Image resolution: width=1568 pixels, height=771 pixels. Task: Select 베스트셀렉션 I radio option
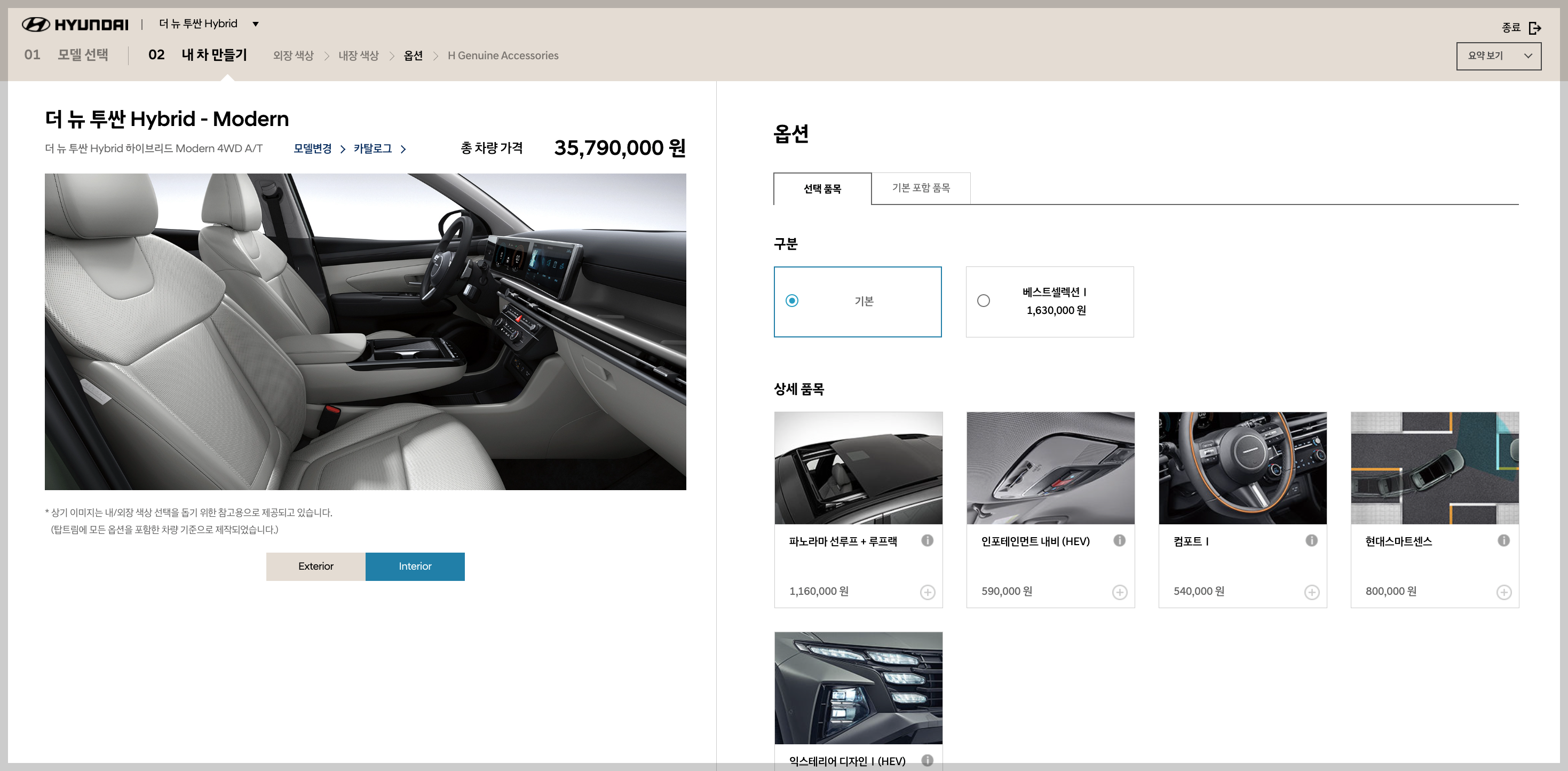click(x=984, y=301)
